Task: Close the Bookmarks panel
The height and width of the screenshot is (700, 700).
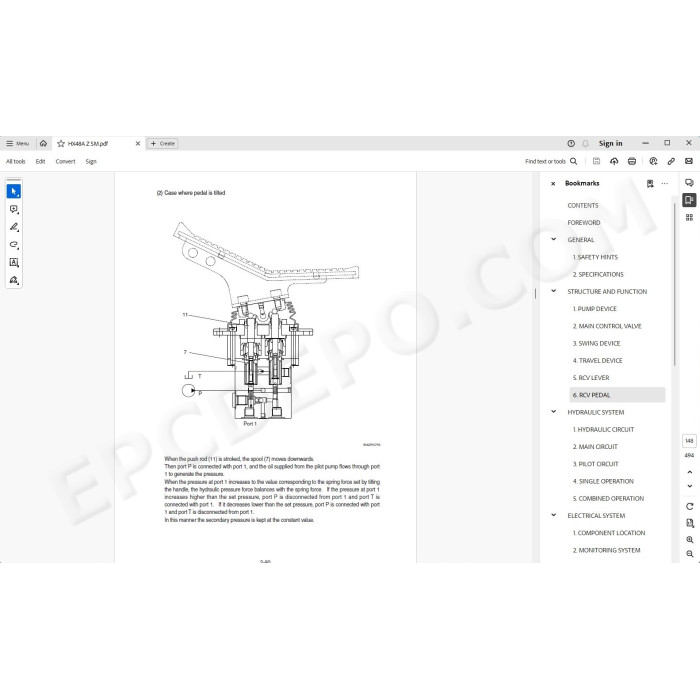Action: (553, 183)
